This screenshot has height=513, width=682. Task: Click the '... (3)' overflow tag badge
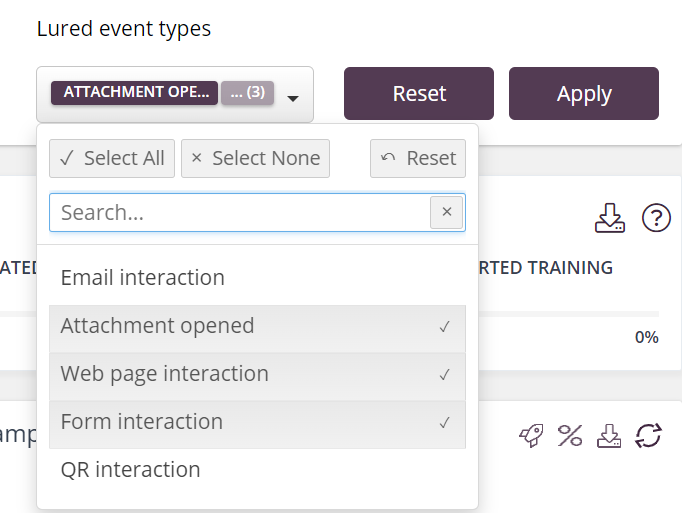(x=247, y=93)
